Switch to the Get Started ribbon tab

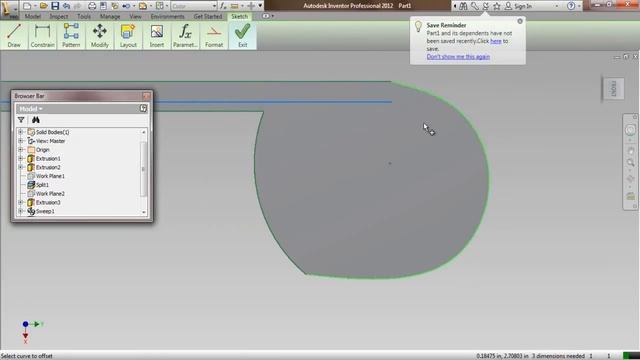click(x=208, y=16)
